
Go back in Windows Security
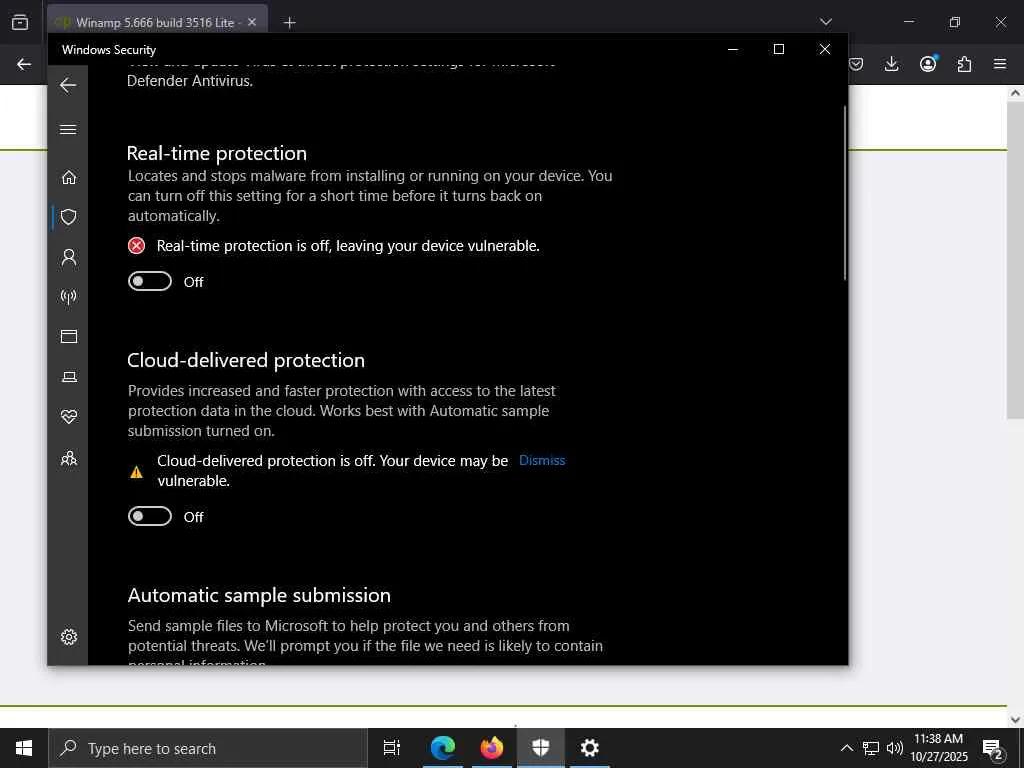(x=68, y=85)
